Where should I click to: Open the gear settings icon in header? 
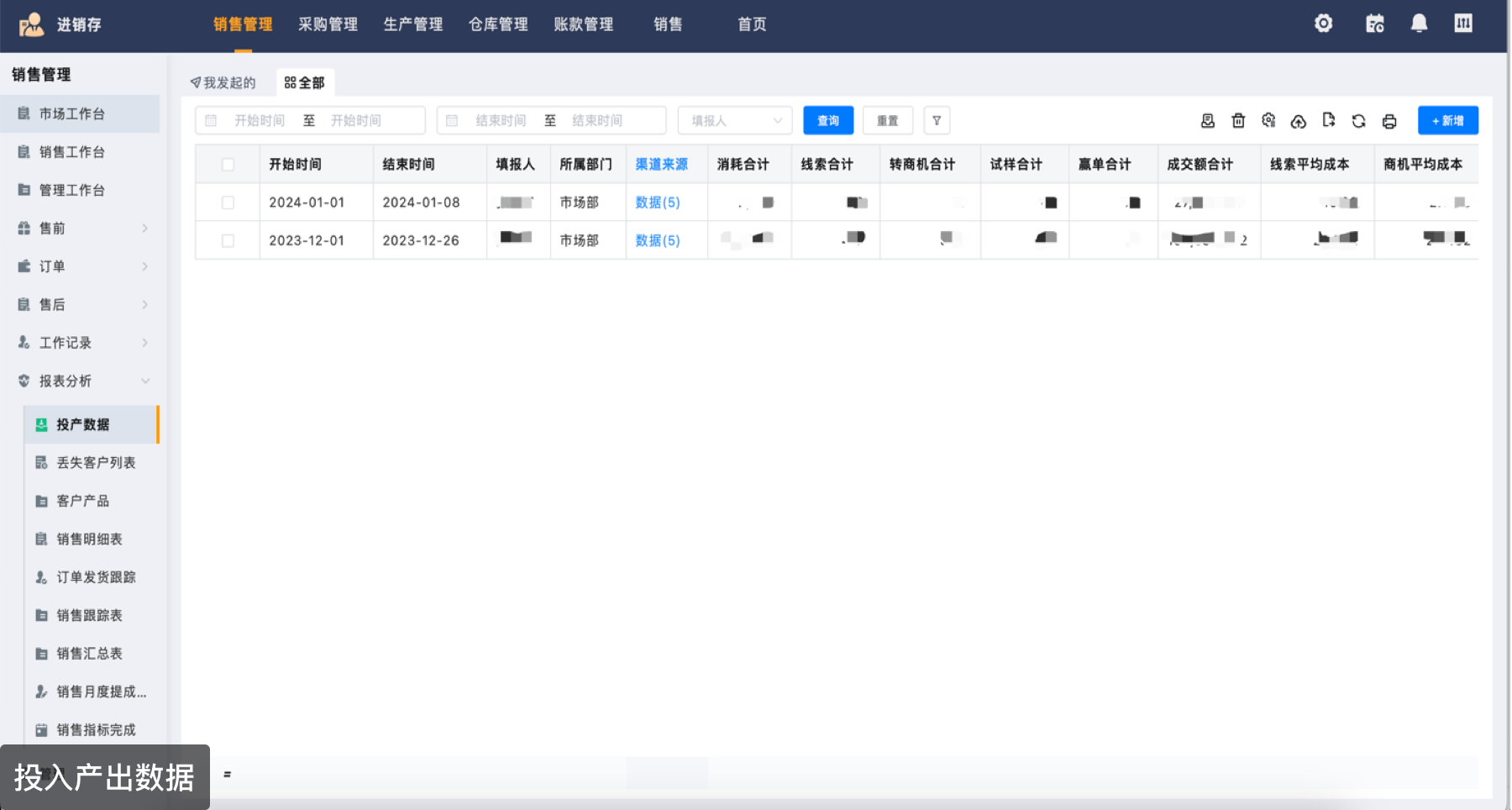click(x=1323, y=24)
